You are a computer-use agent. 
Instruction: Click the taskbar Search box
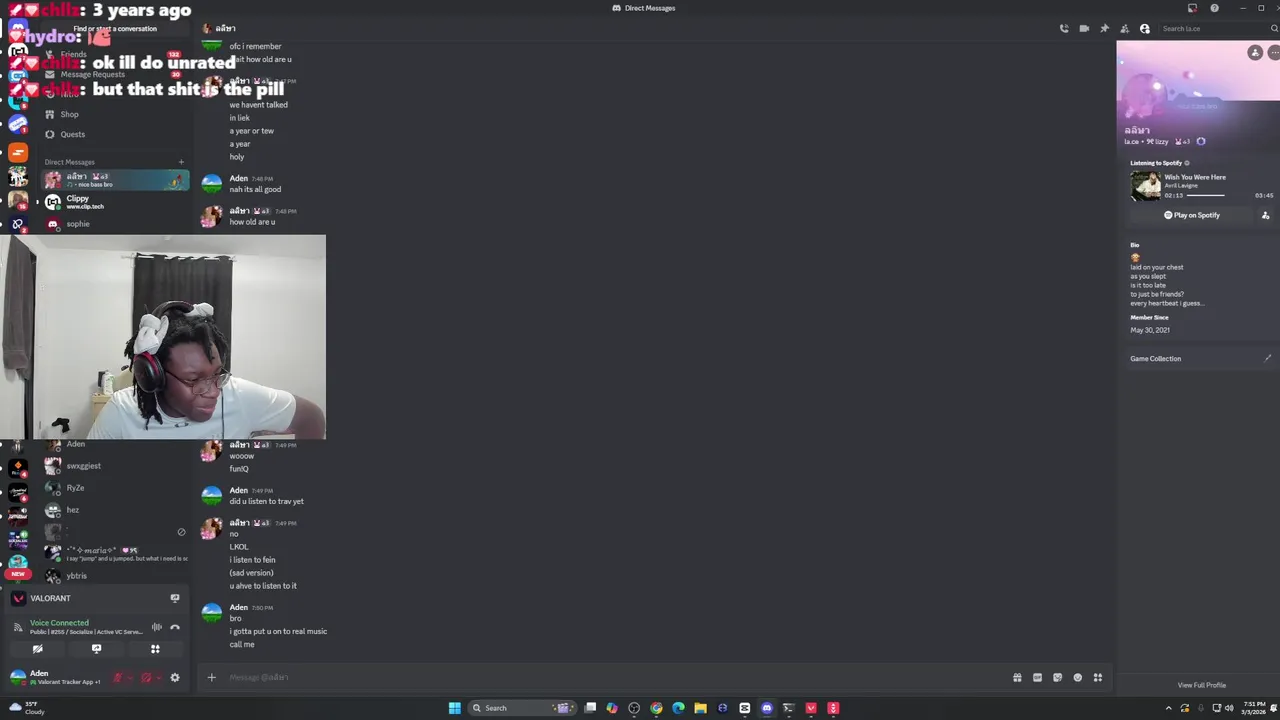(521, 708)
